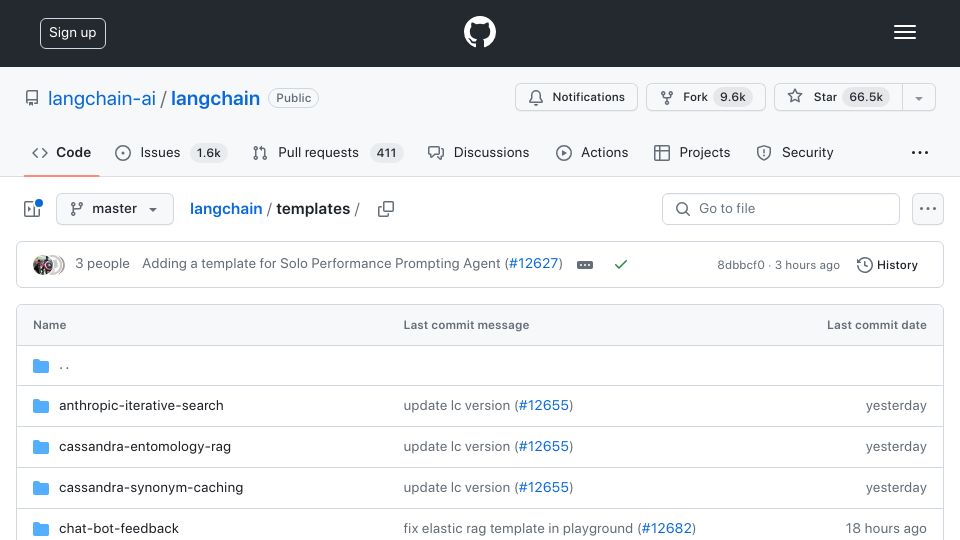Copy the path with copy icon
Screen dimensions: 960x540
pyautogui.click(x=386, y=209)
